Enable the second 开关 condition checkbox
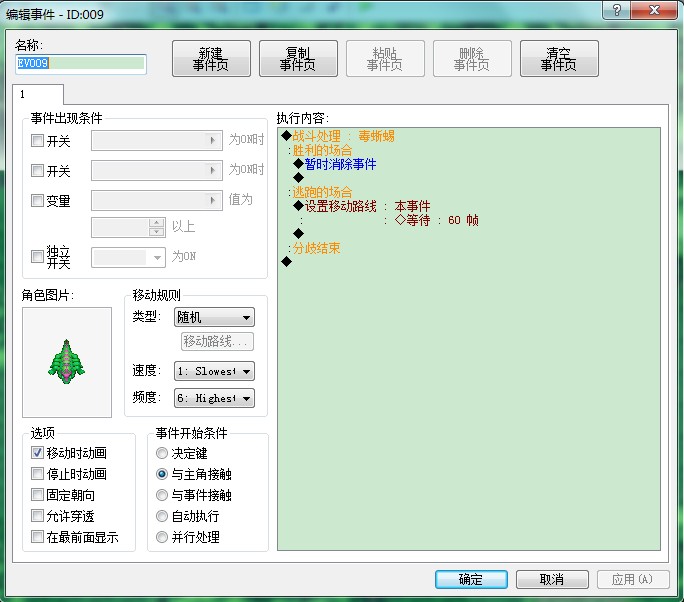The width and height of the screenshot is (684, 602). tap(38, 170)
